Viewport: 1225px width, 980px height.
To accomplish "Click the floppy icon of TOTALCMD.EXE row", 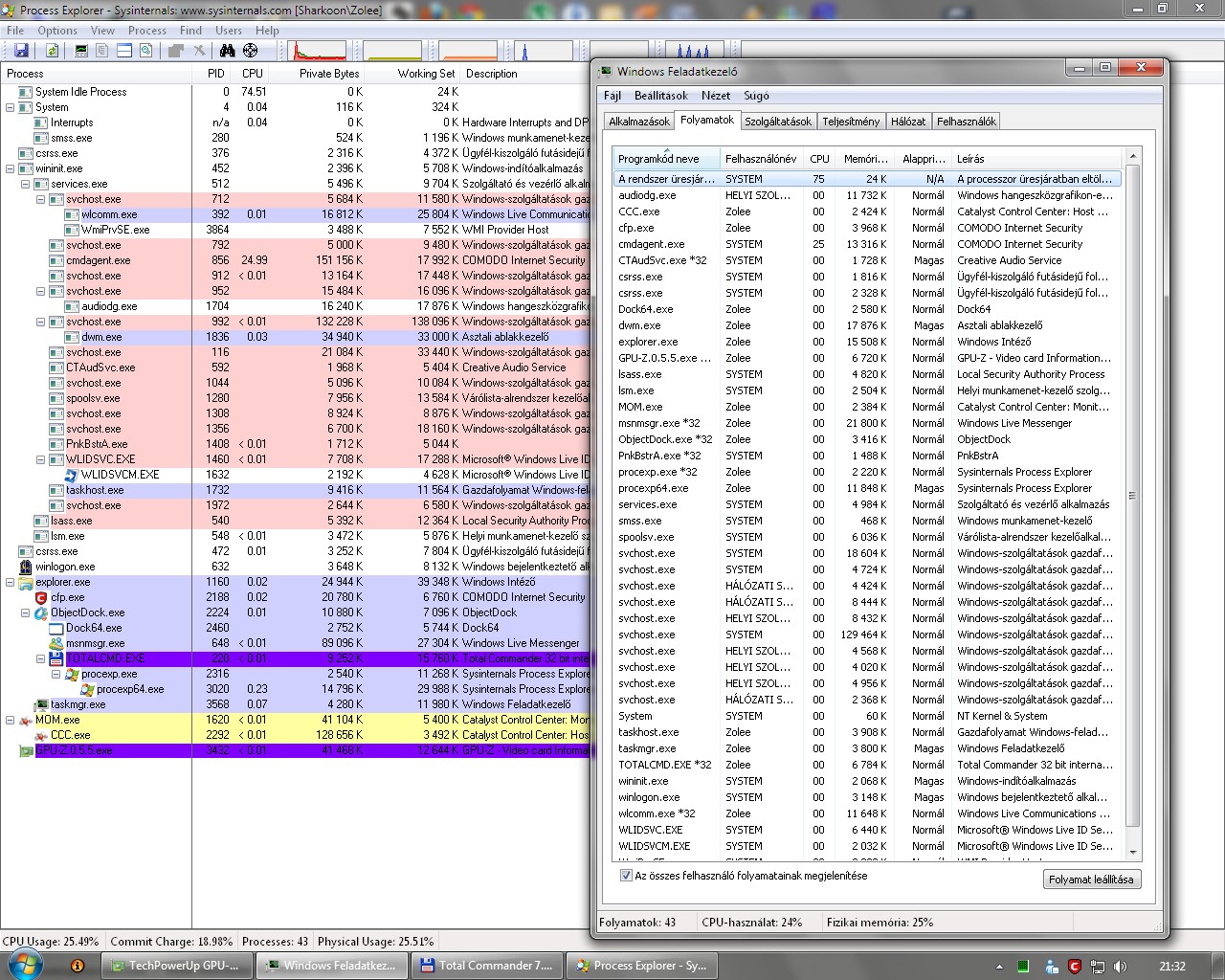I will (56, 658).
